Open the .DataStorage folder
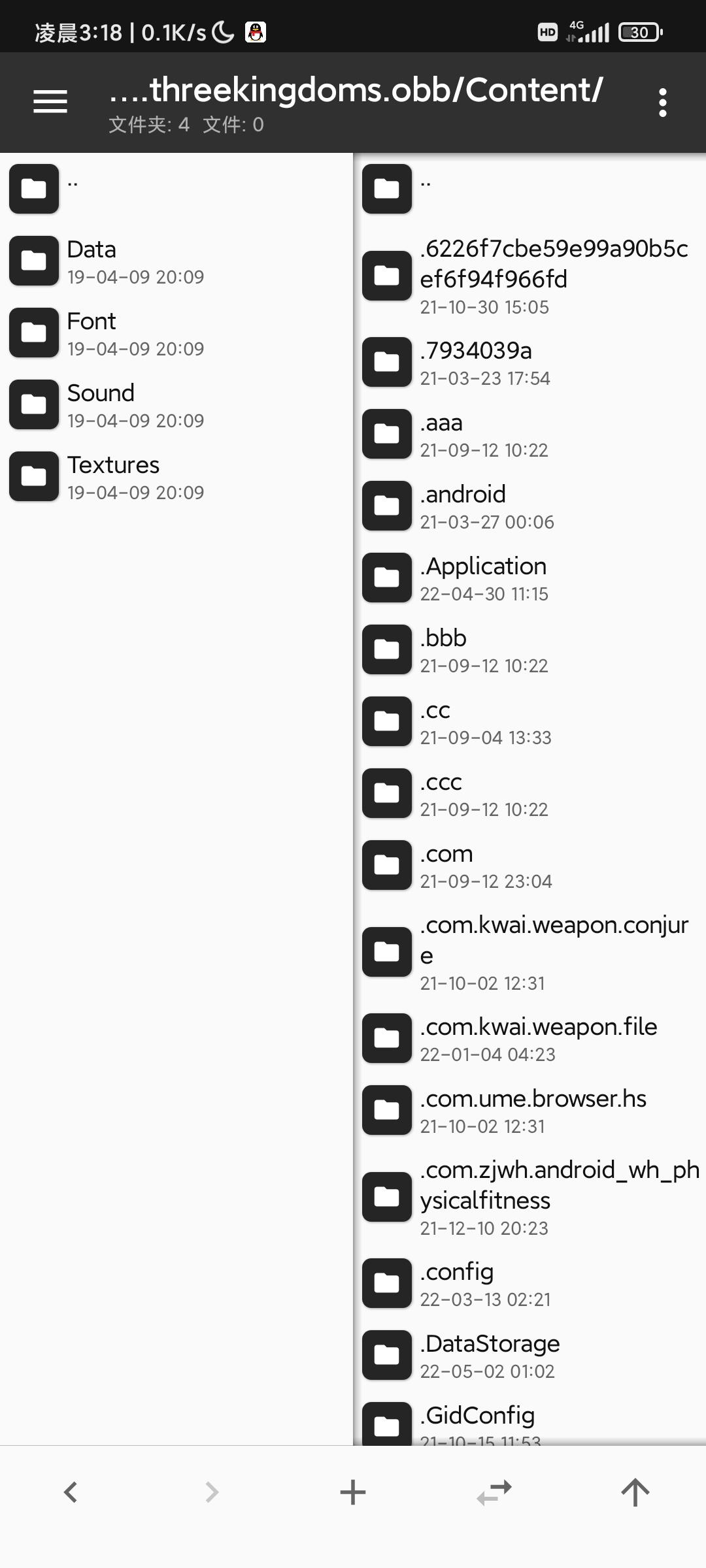Screen dimensions: 706x1568 530,1355
